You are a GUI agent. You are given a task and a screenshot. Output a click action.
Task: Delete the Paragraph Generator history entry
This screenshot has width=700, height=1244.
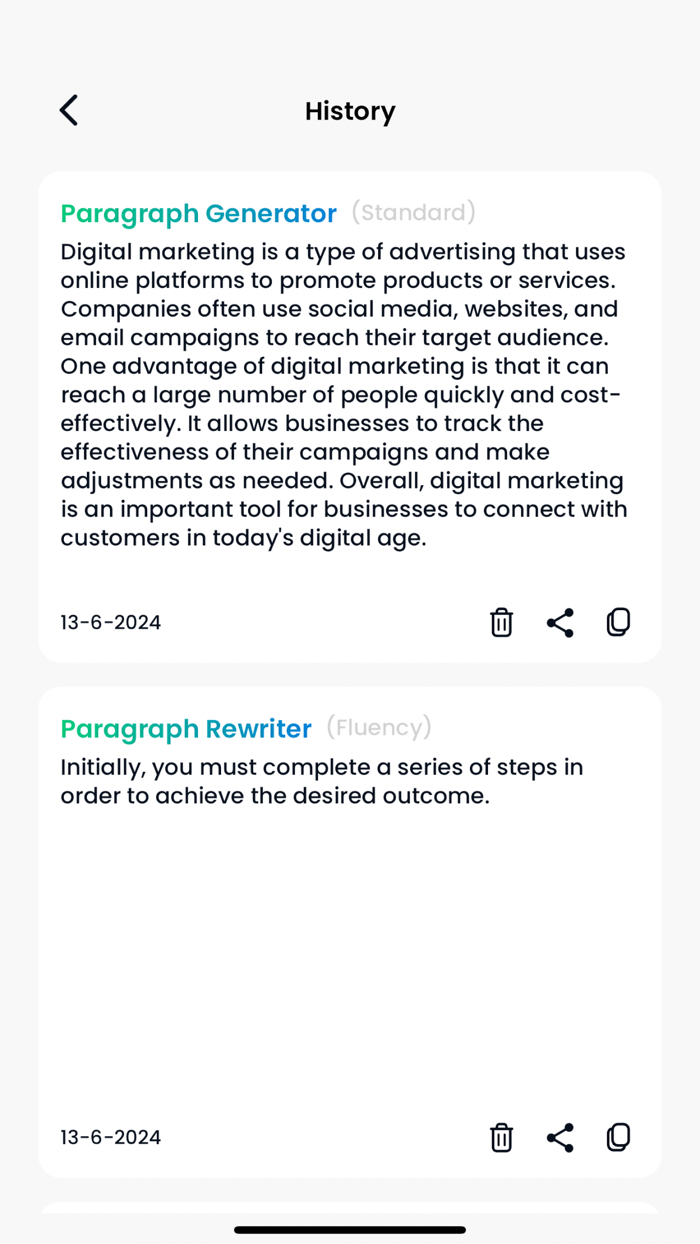coord(501,622)
